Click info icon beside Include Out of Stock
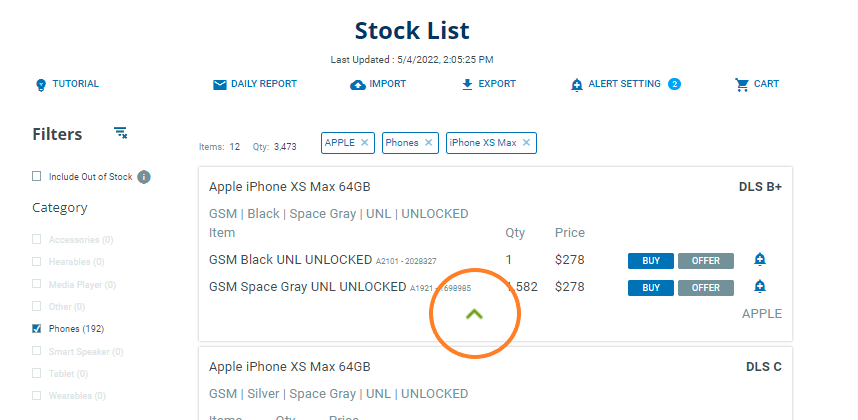The image size is (858, 420). (x=144, y=177)
